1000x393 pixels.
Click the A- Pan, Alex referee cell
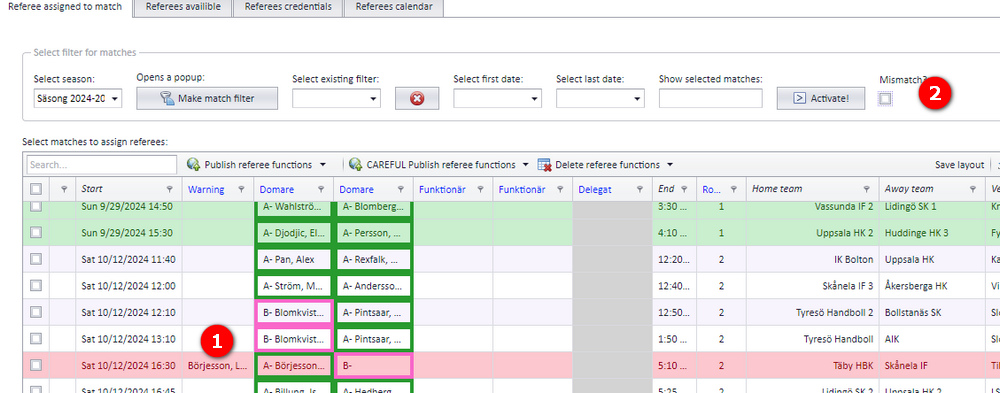click(x=294, y=259)
